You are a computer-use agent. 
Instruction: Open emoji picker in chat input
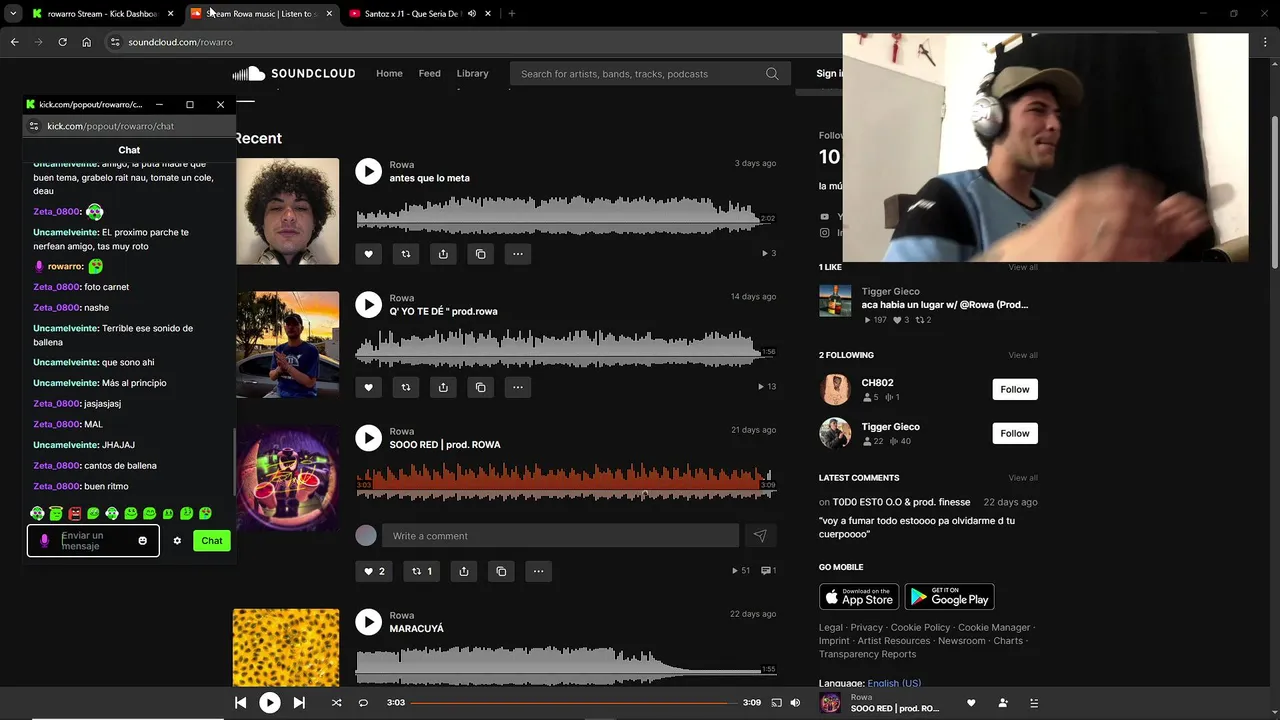143,541
